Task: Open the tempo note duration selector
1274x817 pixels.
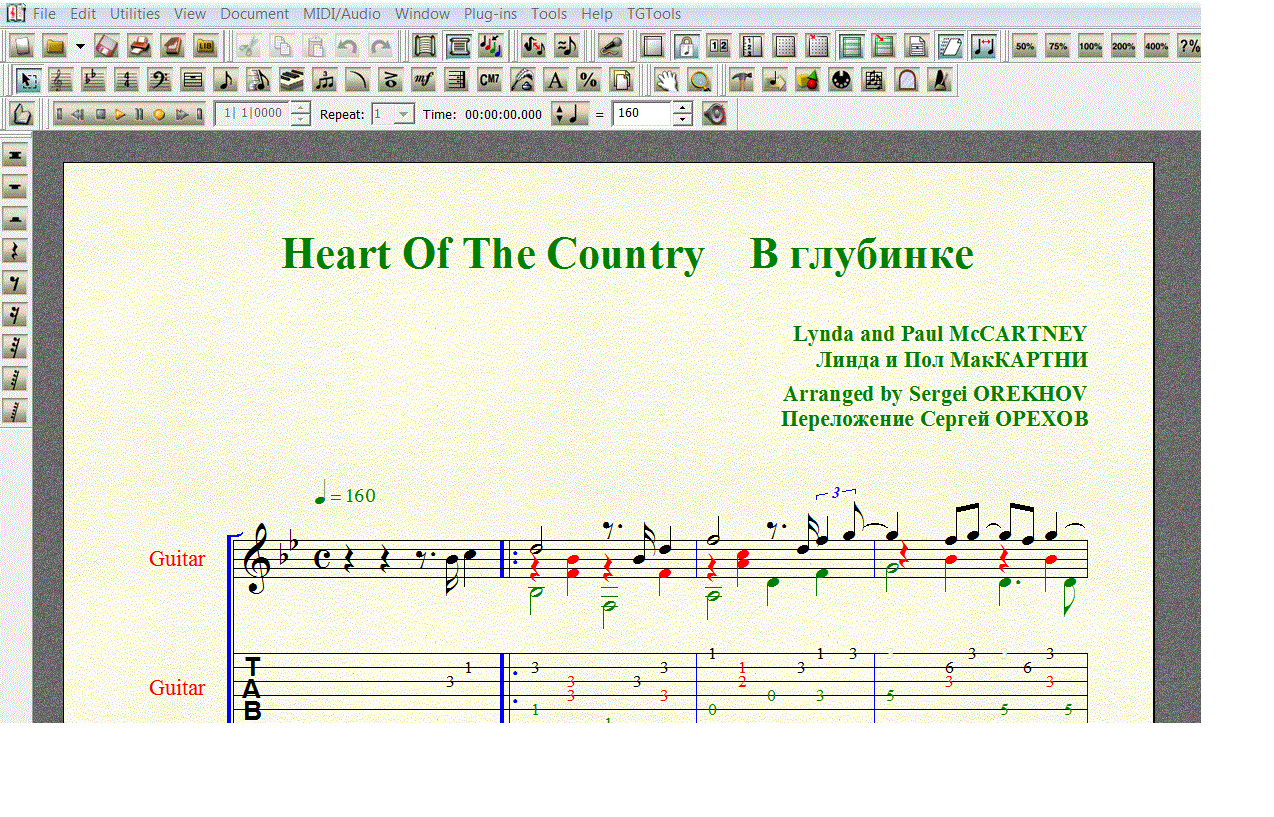Action: click(570, 114)
